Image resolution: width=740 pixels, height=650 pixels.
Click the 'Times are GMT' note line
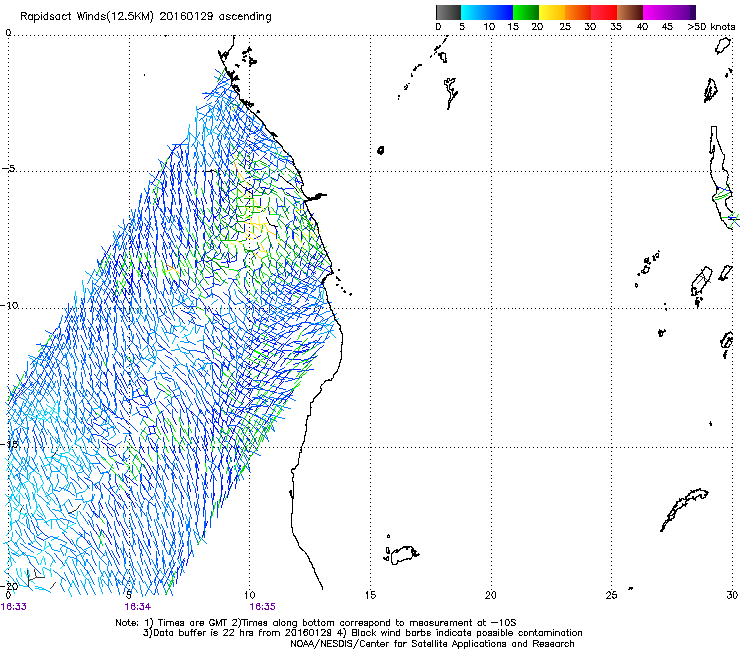coord(316,623)
